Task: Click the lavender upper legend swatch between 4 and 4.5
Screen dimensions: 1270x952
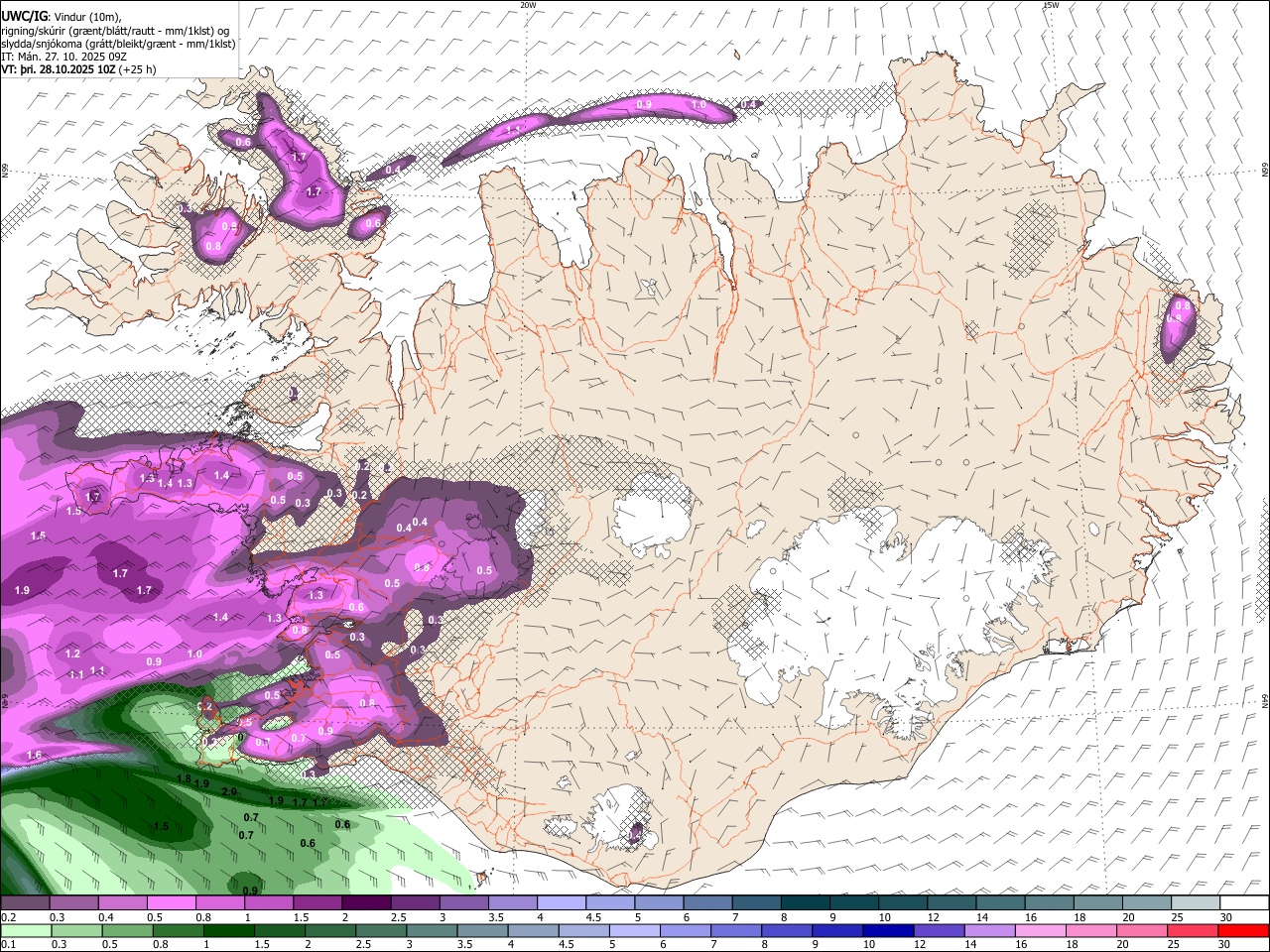Action: [x=561, y=903]
